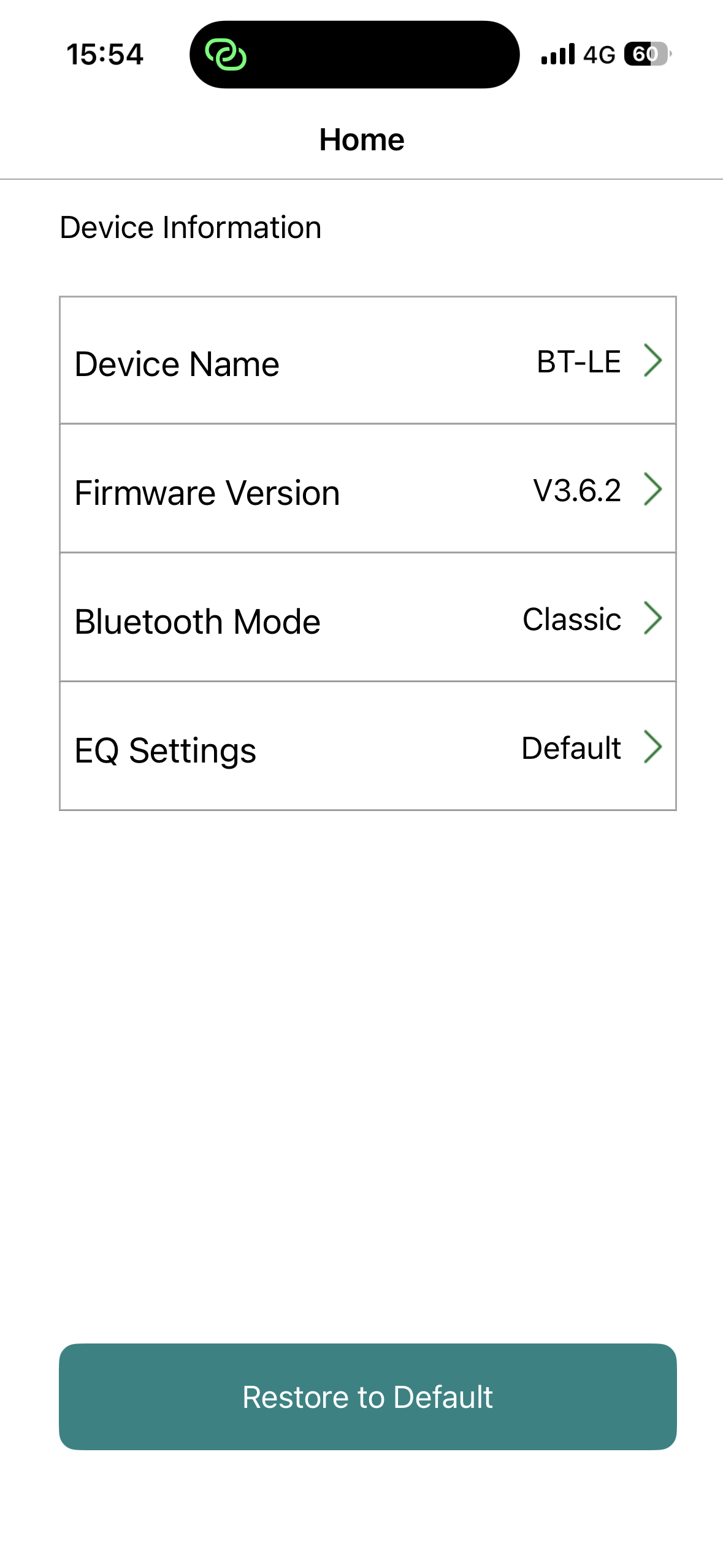Expand the Bluetooth Mode chevron arrow
The height and width of the screenshot is (1568, 723).
pyautogui.click(x=652, y=618)
